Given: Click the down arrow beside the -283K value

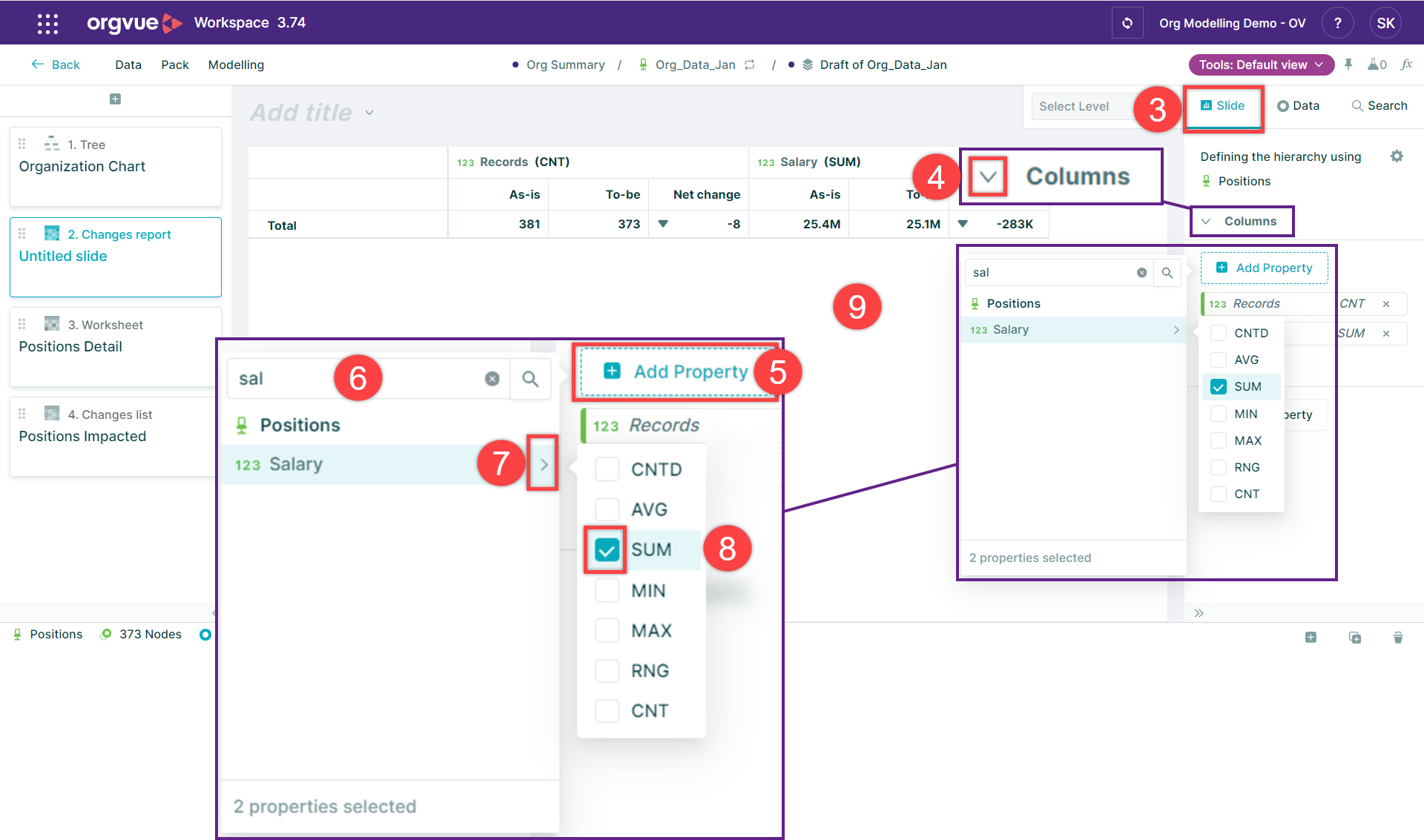Looking at the screenshot, I should [x=963, y=224].
